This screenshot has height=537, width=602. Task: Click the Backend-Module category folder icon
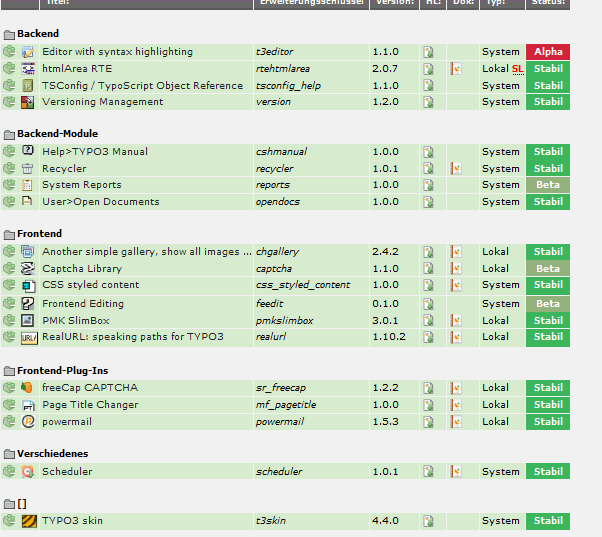[x=9, y=134]
